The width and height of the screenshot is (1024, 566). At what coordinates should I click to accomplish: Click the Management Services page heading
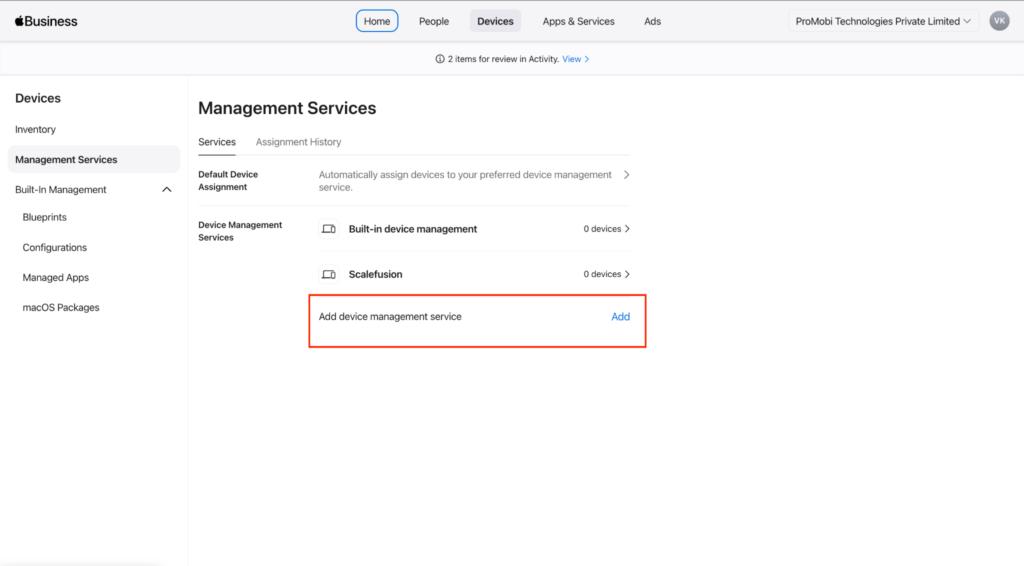(x=287, y=108)
